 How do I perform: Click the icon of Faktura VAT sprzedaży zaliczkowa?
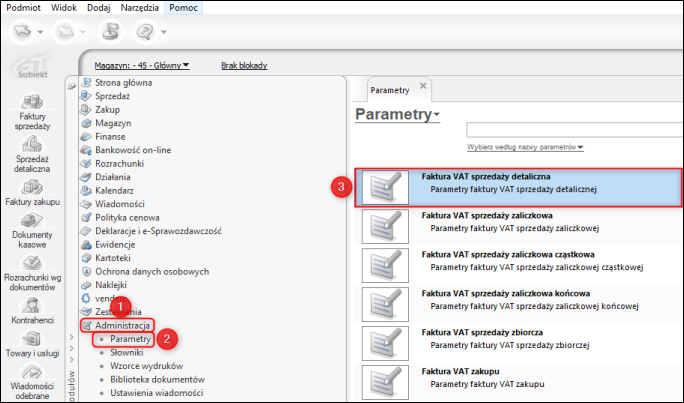click(385, 226)
